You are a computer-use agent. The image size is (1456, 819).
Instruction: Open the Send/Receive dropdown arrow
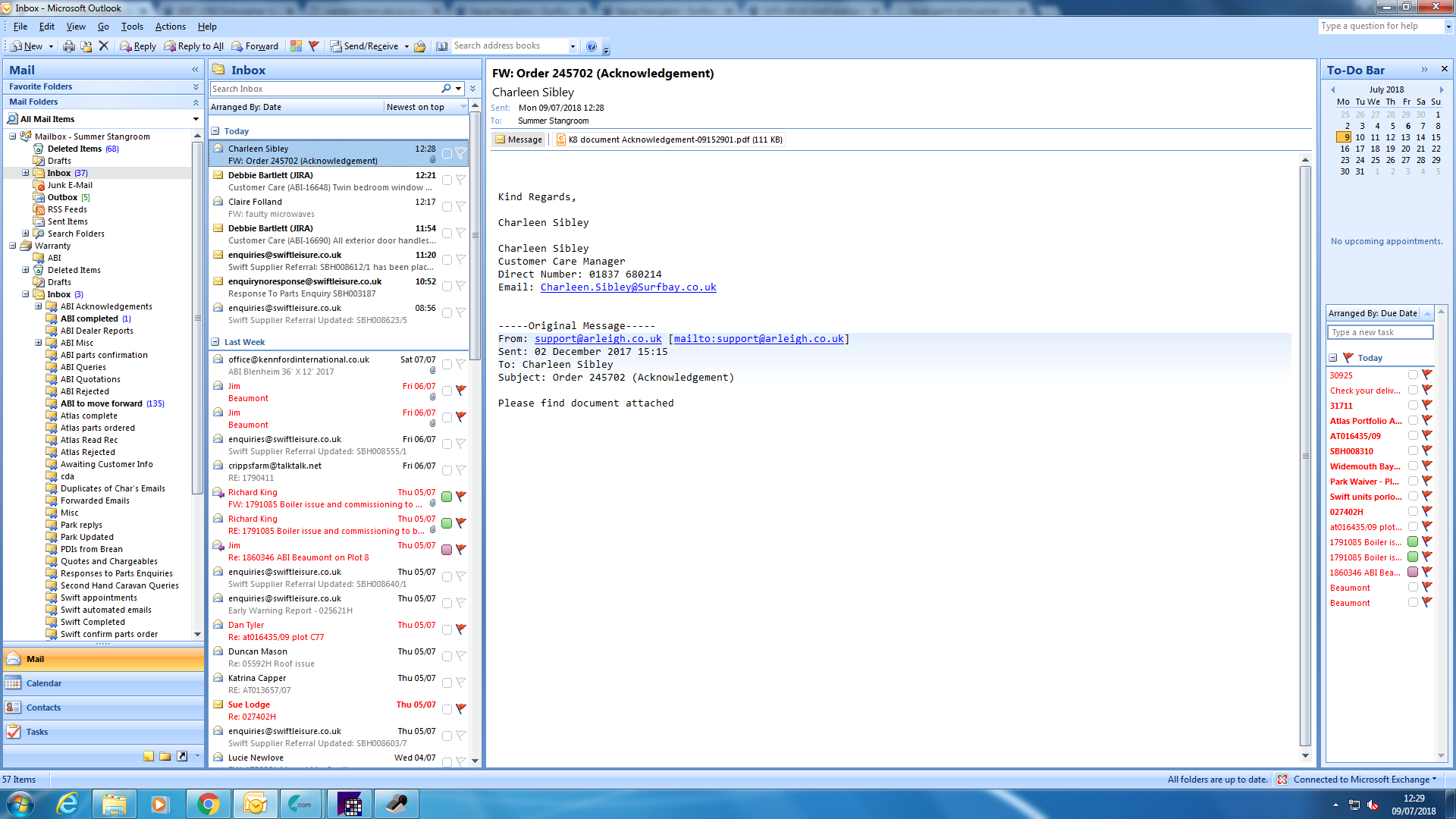coord(406,46)
